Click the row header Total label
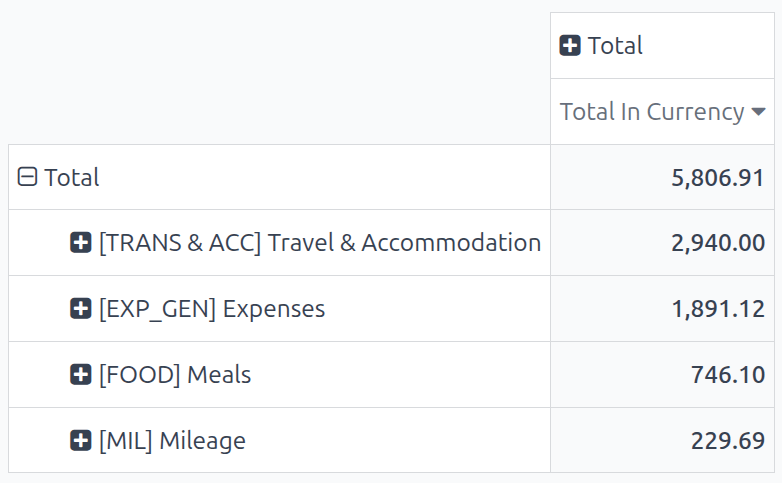 pos(72,178)
